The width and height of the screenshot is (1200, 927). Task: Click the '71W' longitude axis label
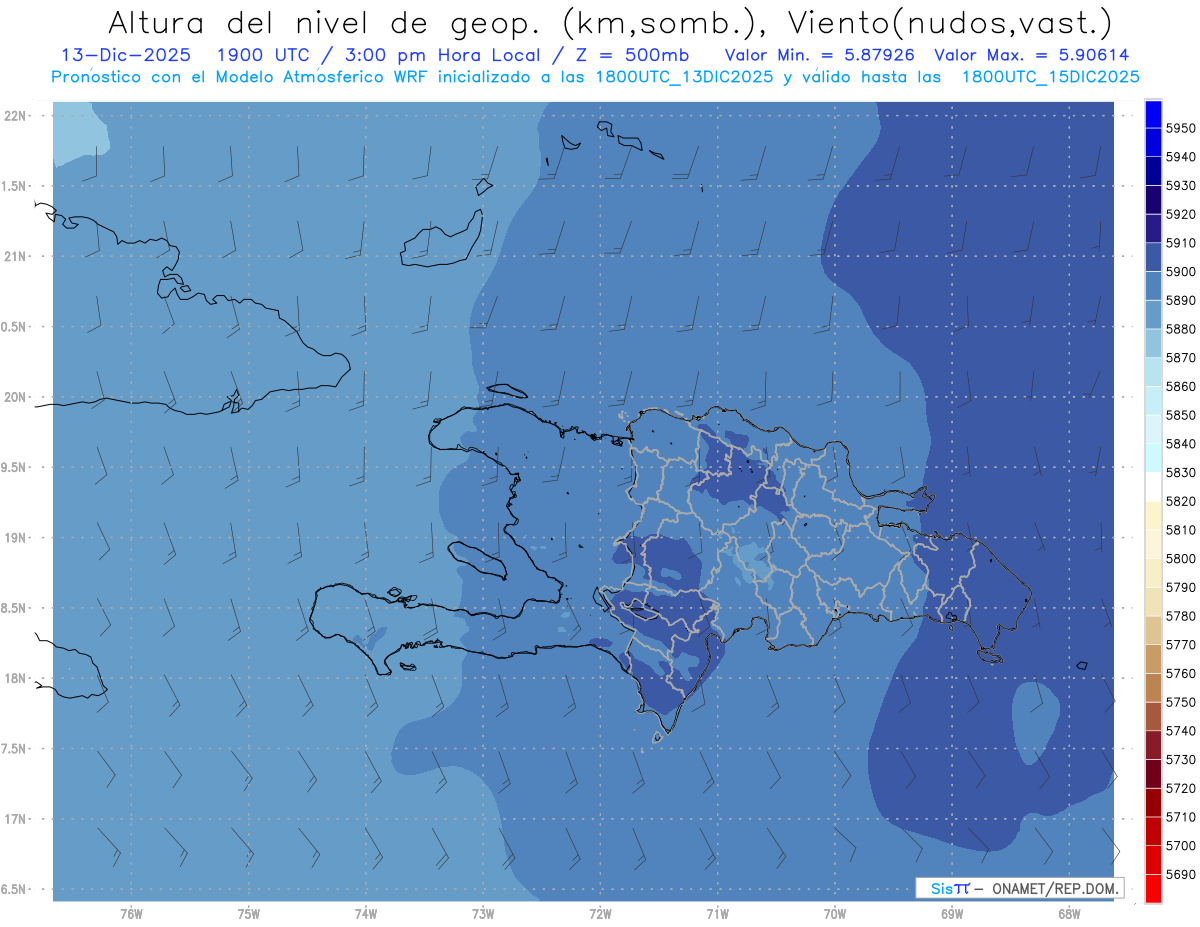click(718, 914)
